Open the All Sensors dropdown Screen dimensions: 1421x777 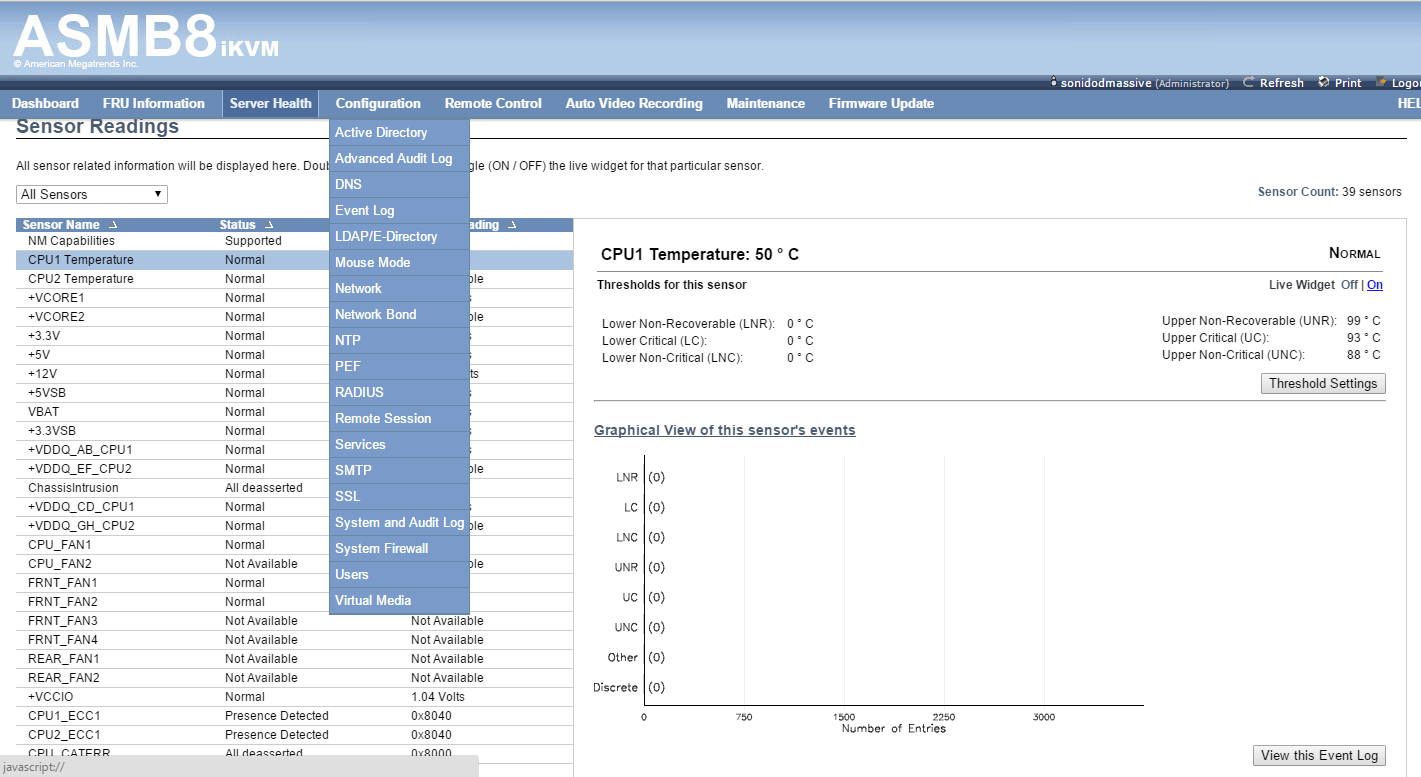point(92,194)
